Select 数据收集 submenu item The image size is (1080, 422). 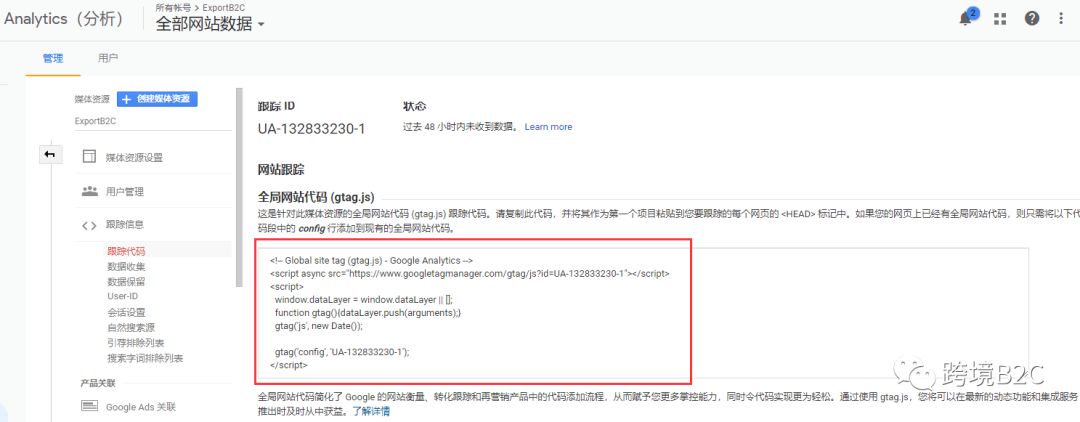[x=126, y=266]
